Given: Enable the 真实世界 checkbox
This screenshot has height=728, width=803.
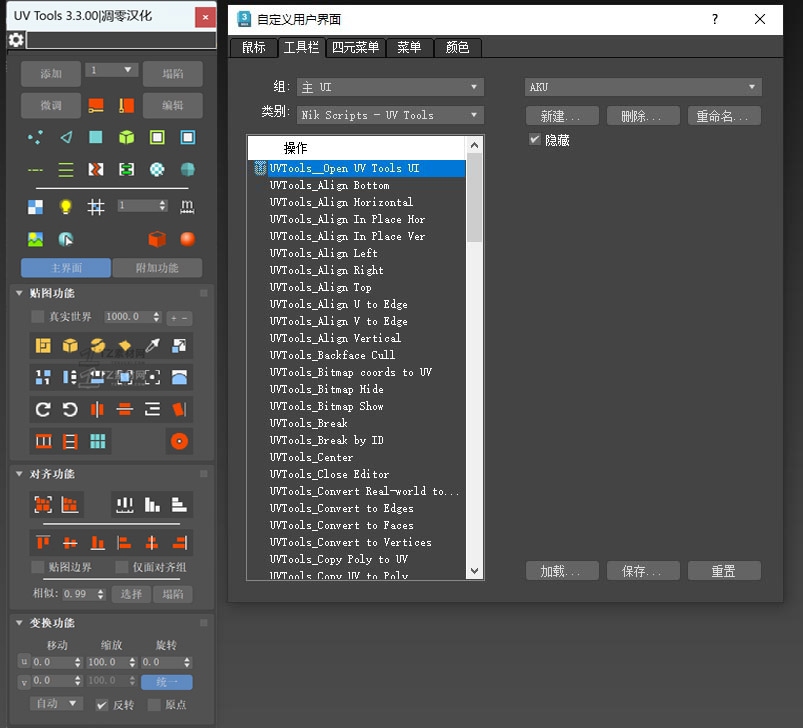Looking at the screenshot, I should [38, 317].
